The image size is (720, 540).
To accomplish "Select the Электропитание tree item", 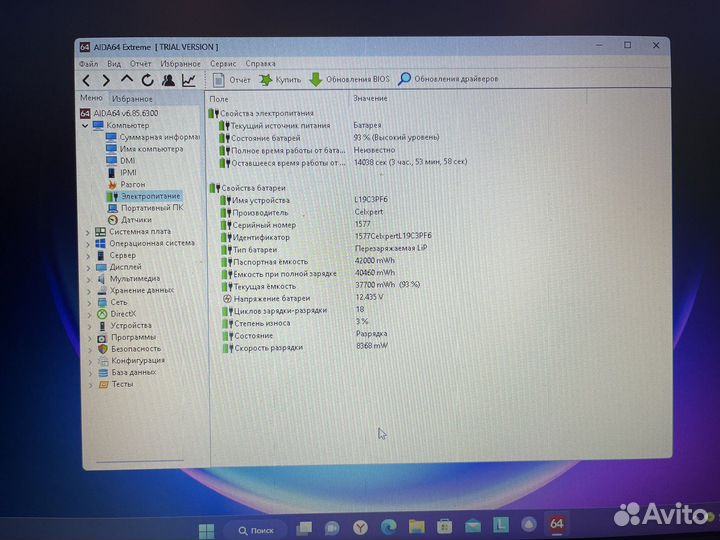I will coord(143,196).
